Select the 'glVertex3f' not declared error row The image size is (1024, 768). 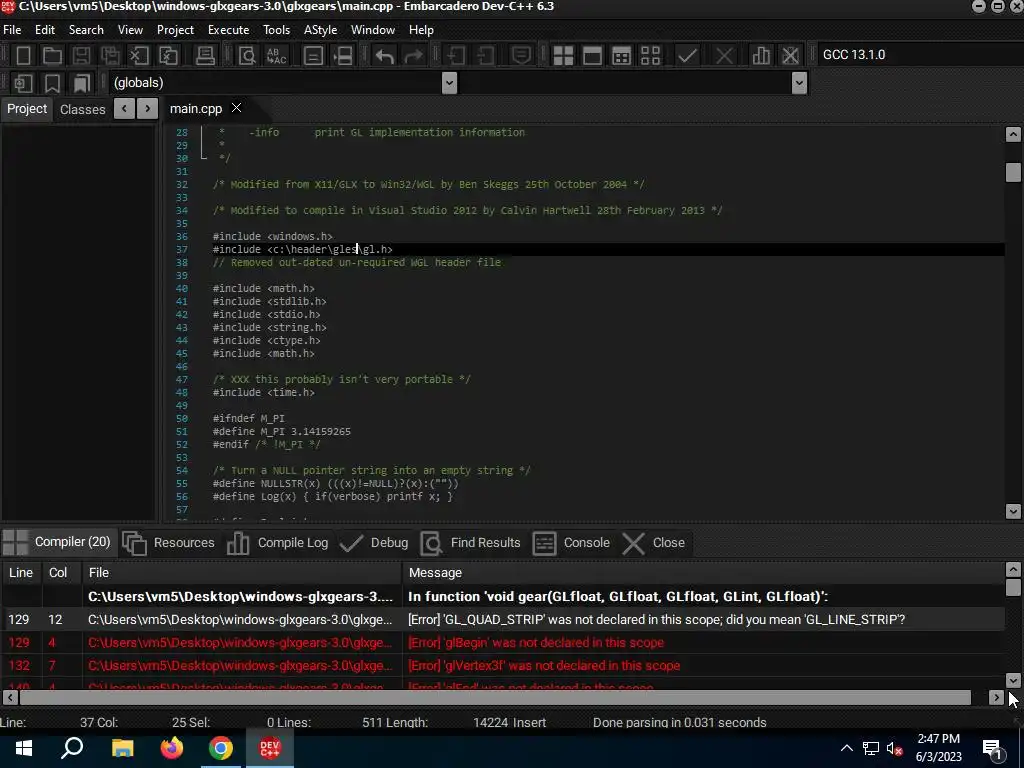pos(503,665)
